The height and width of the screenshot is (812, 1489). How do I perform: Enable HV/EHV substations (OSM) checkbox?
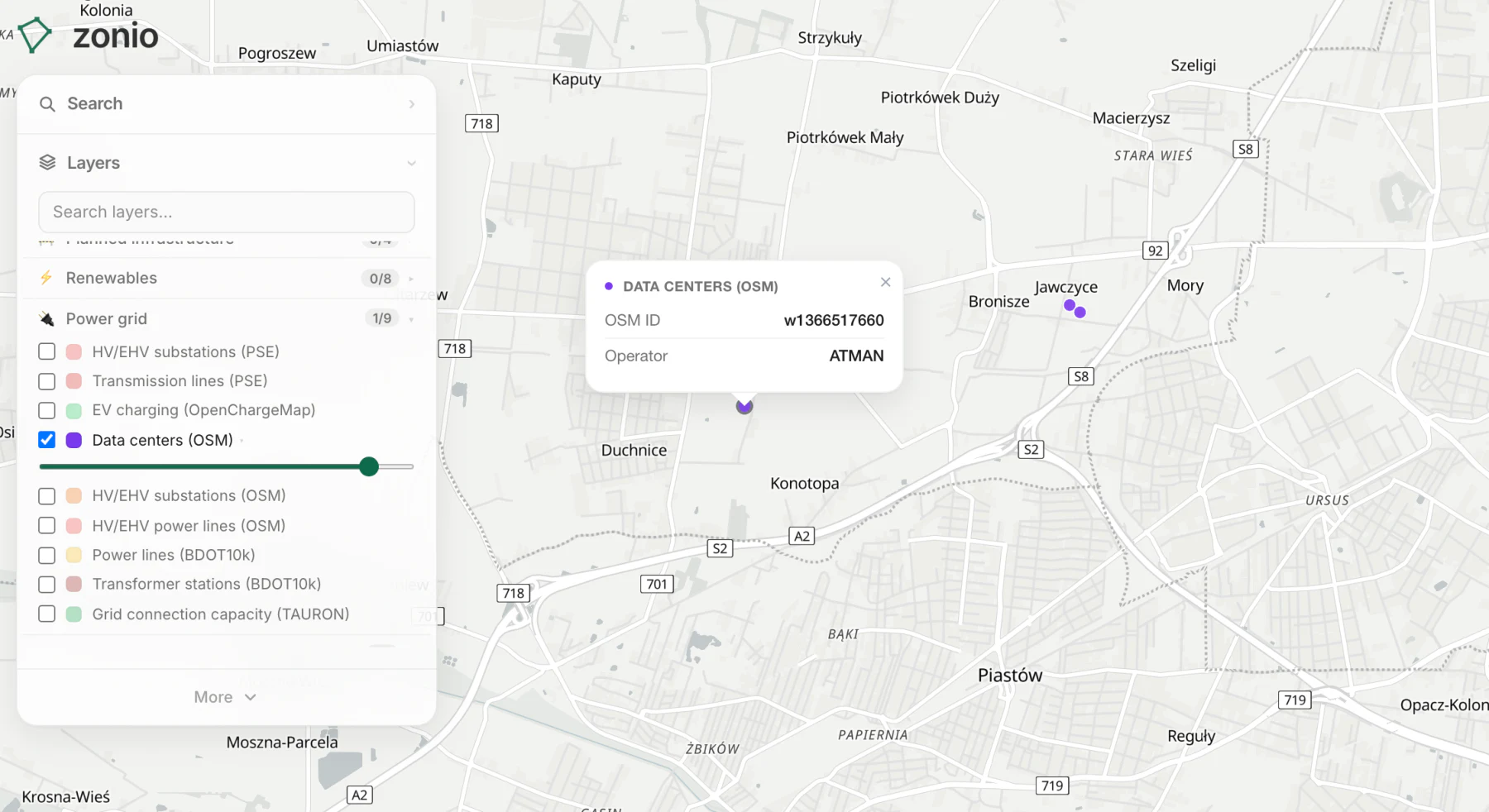click(47, 496)
